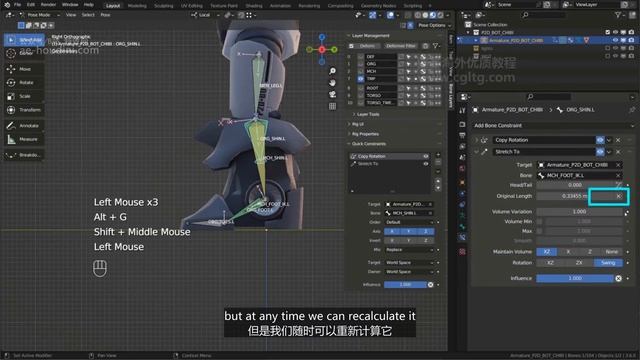Expand the Copy Rotation constraint panel
This screenshot has height=360, width=640.
point(476,140)
